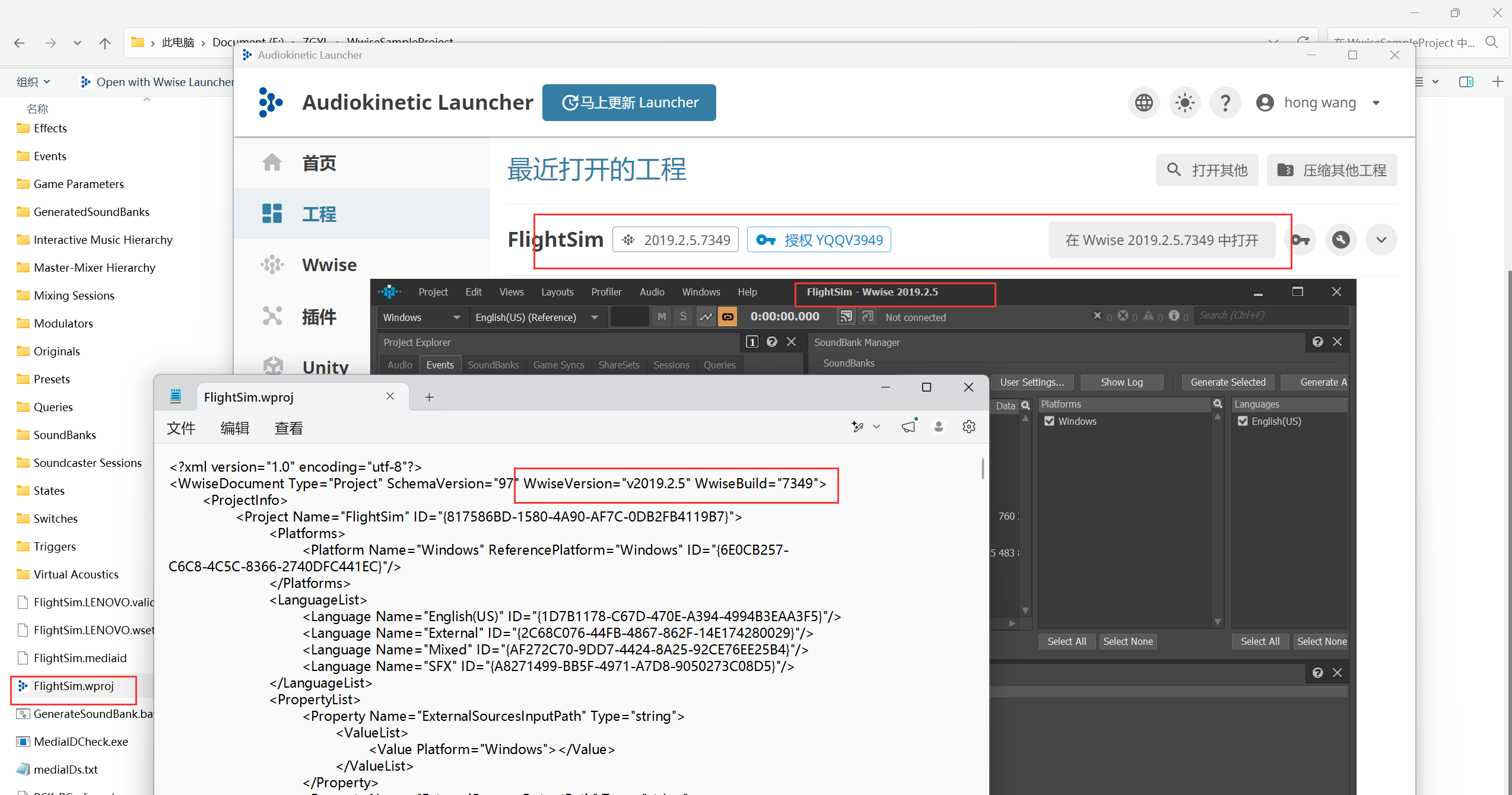Open Launcher help question mark icon
1512x795 pixels.
(1225, 103)
